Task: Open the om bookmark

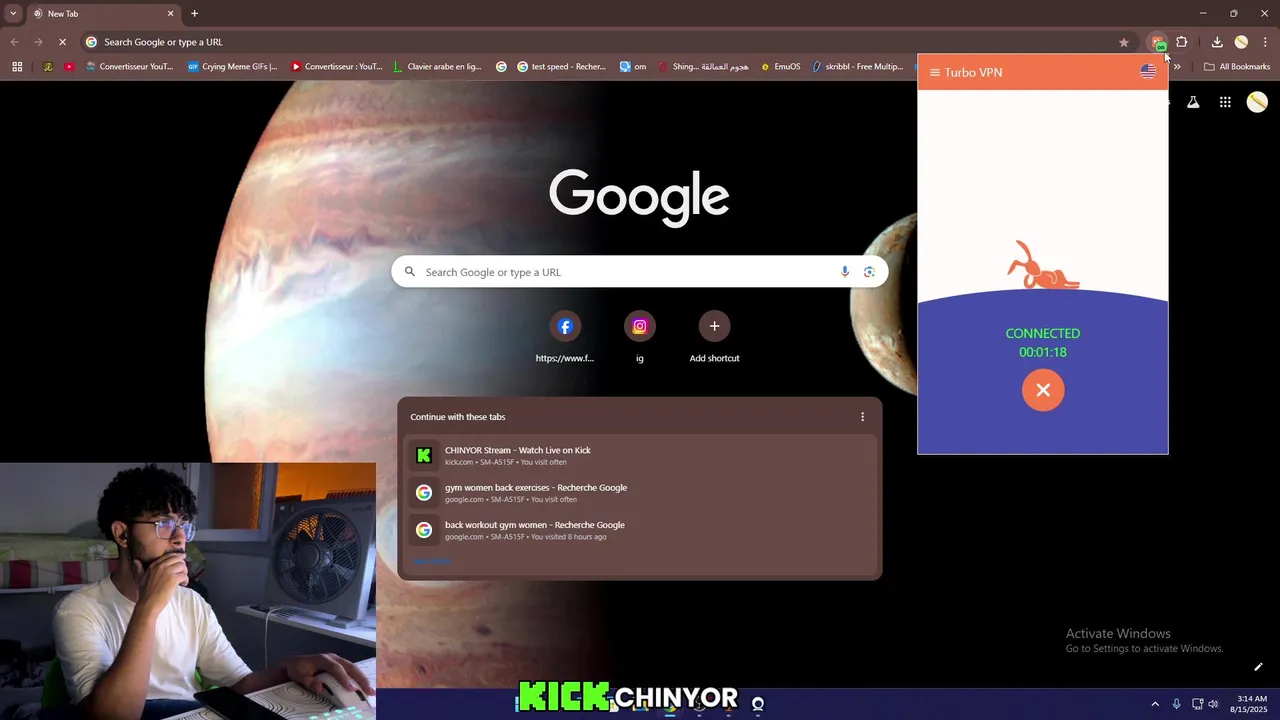Action: (x=633, y=67)
